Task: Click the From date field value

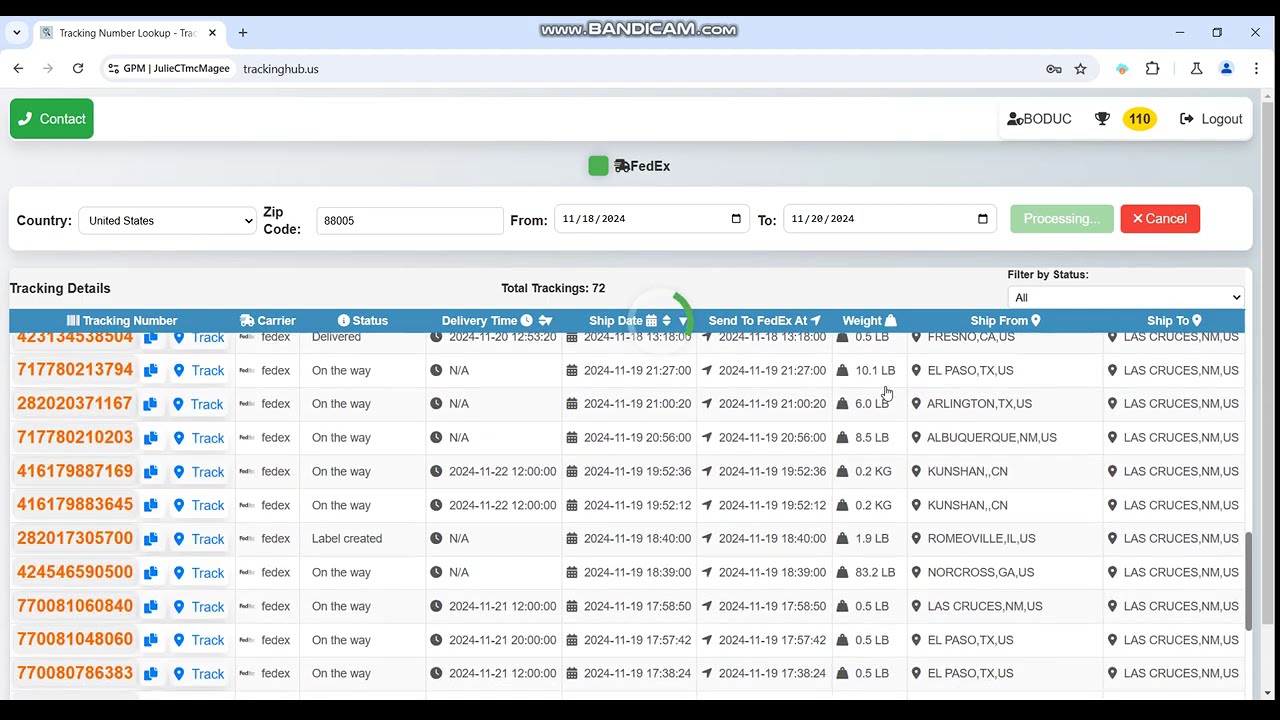Action: coord(594,219)
